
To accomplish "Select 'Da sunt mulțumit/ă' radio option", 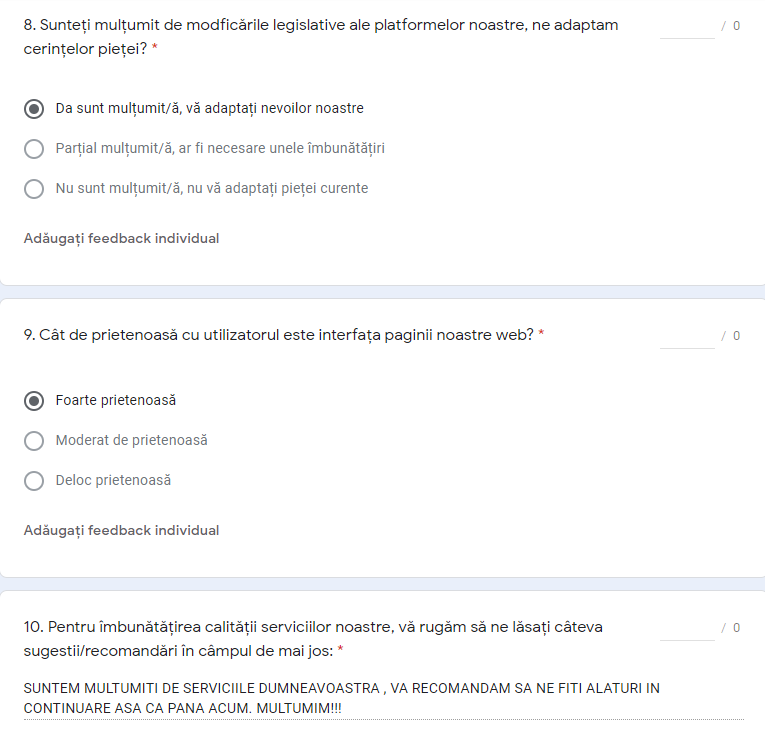I will tap(34, 109).
